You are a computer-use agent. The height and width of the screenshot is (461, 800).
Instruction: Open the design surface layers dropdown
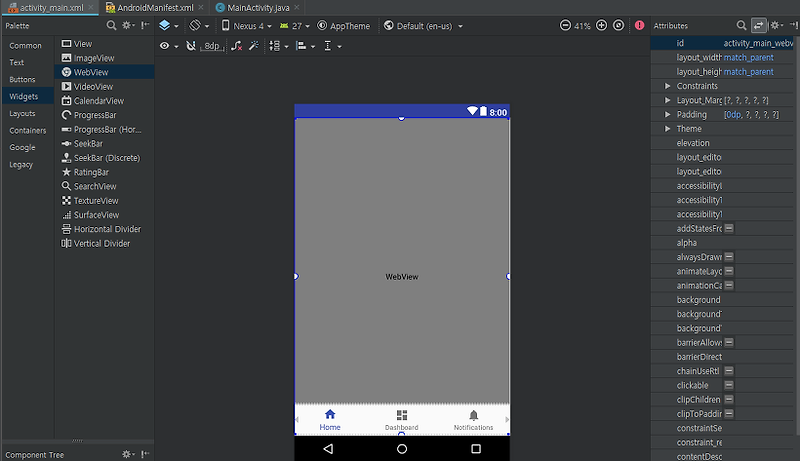[168, 25]
